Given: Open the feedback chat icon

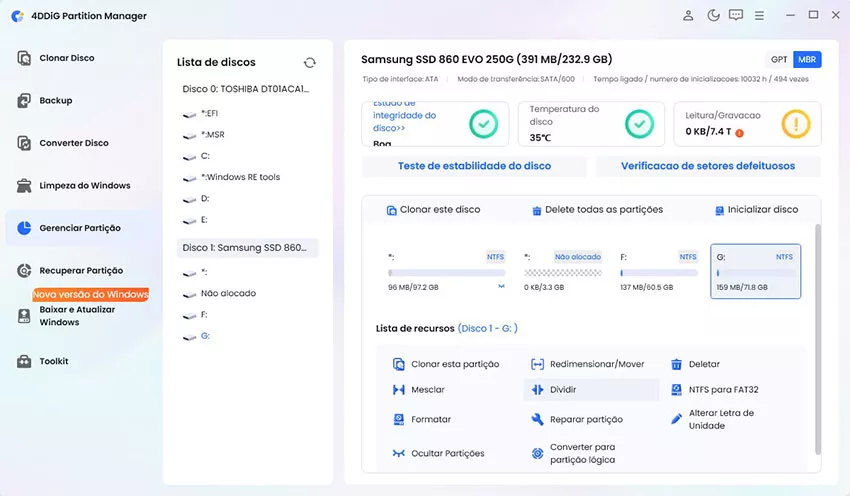Looking at the screenshot, I should click(736, 15).
